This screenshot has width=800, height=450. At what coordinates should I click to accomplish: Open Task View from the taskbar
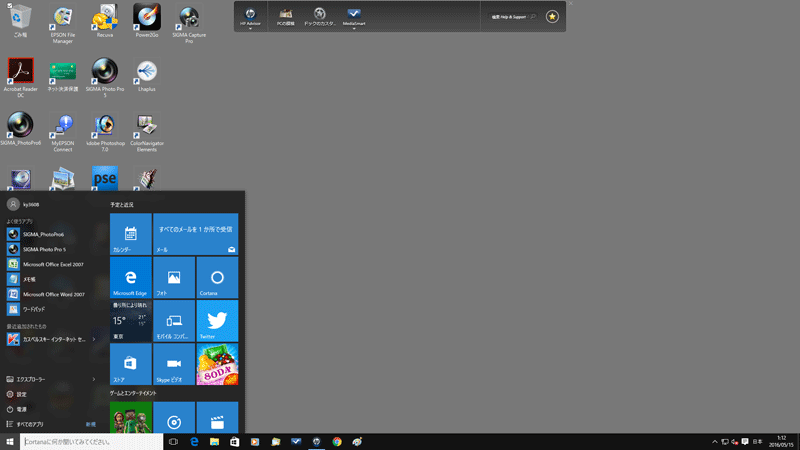173,442
